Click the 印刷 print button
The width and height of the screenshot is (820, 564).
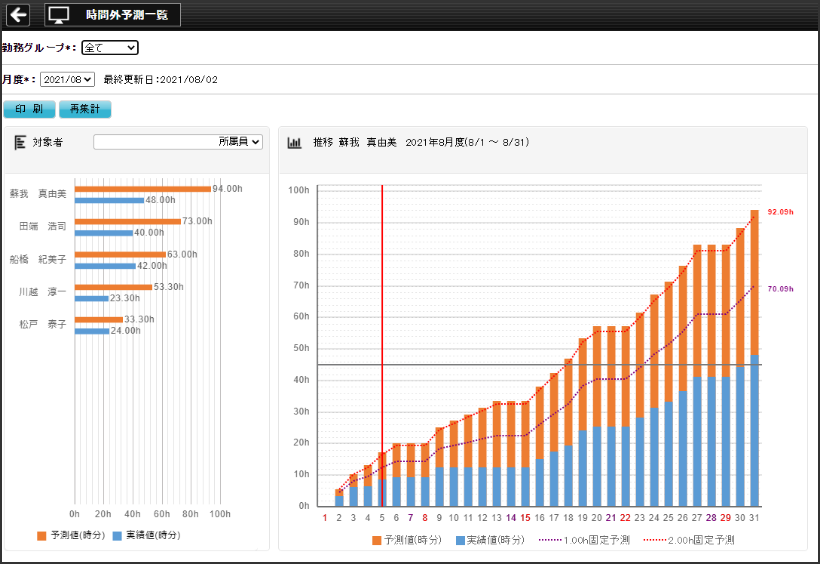tap(29, 109)
